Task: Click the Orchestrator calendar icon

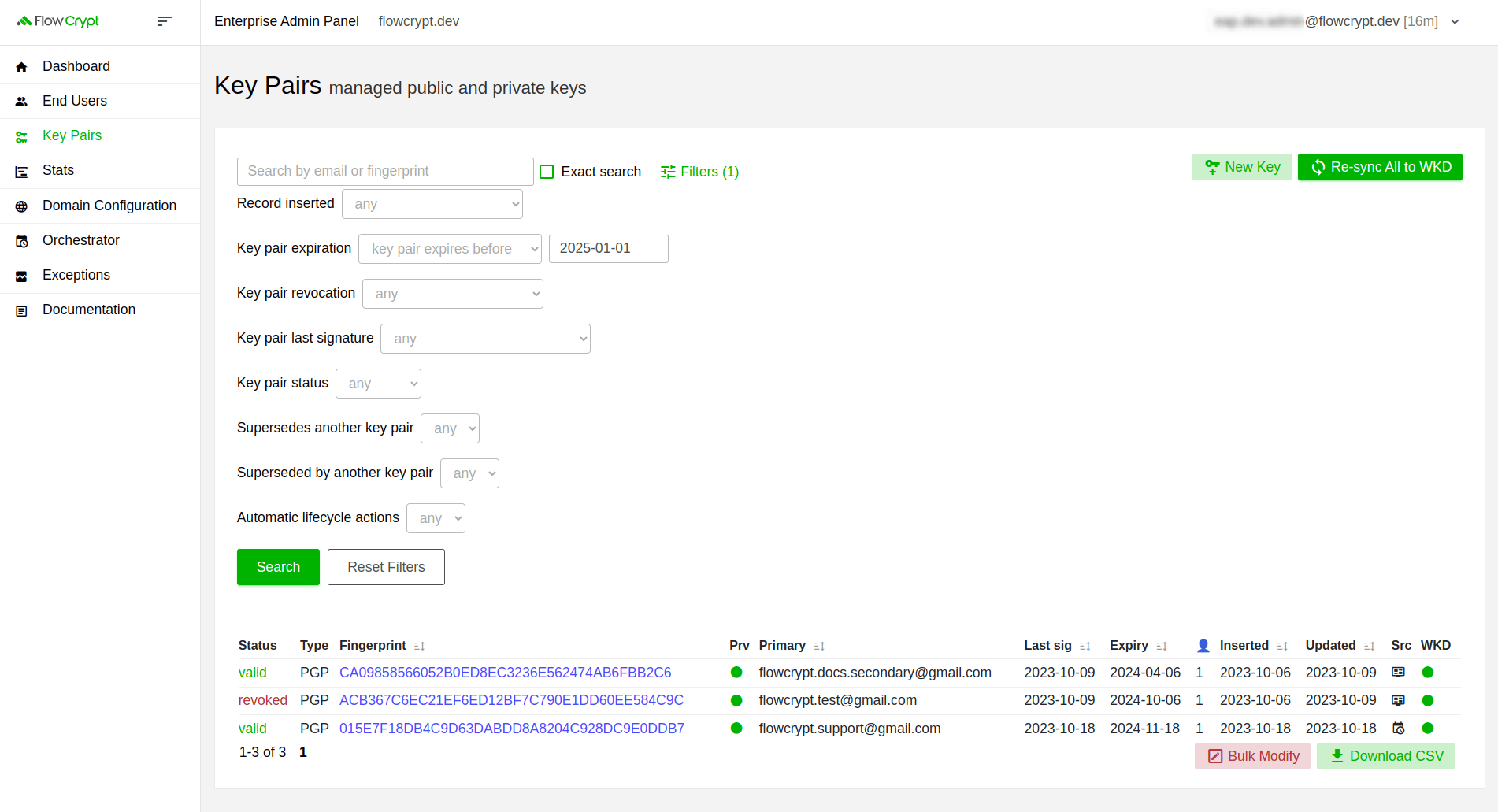Action: pyautogui.click(x=21, y=241)
